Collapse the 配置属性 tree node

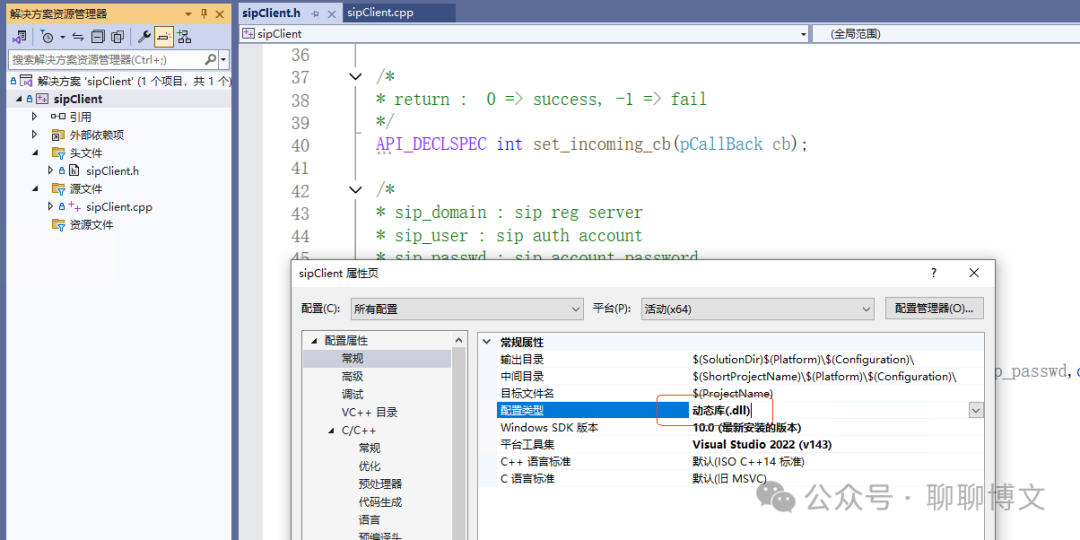click(x=315, y=341)
